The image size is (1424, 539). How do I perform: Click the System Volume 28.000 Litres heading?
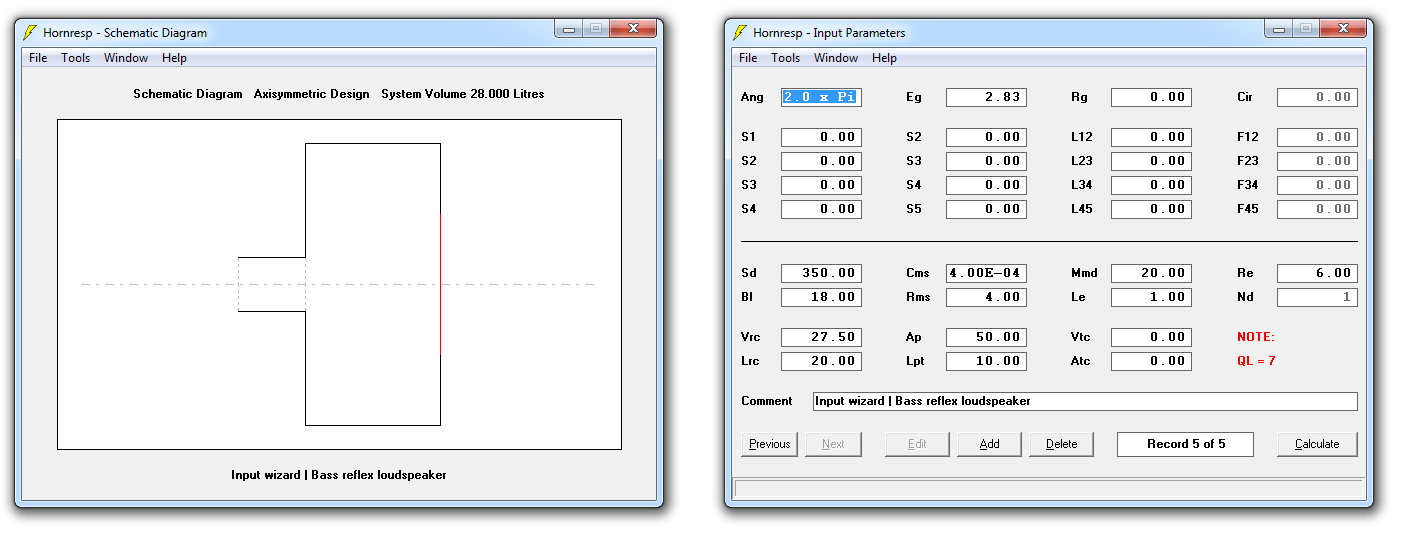(463, 94)
